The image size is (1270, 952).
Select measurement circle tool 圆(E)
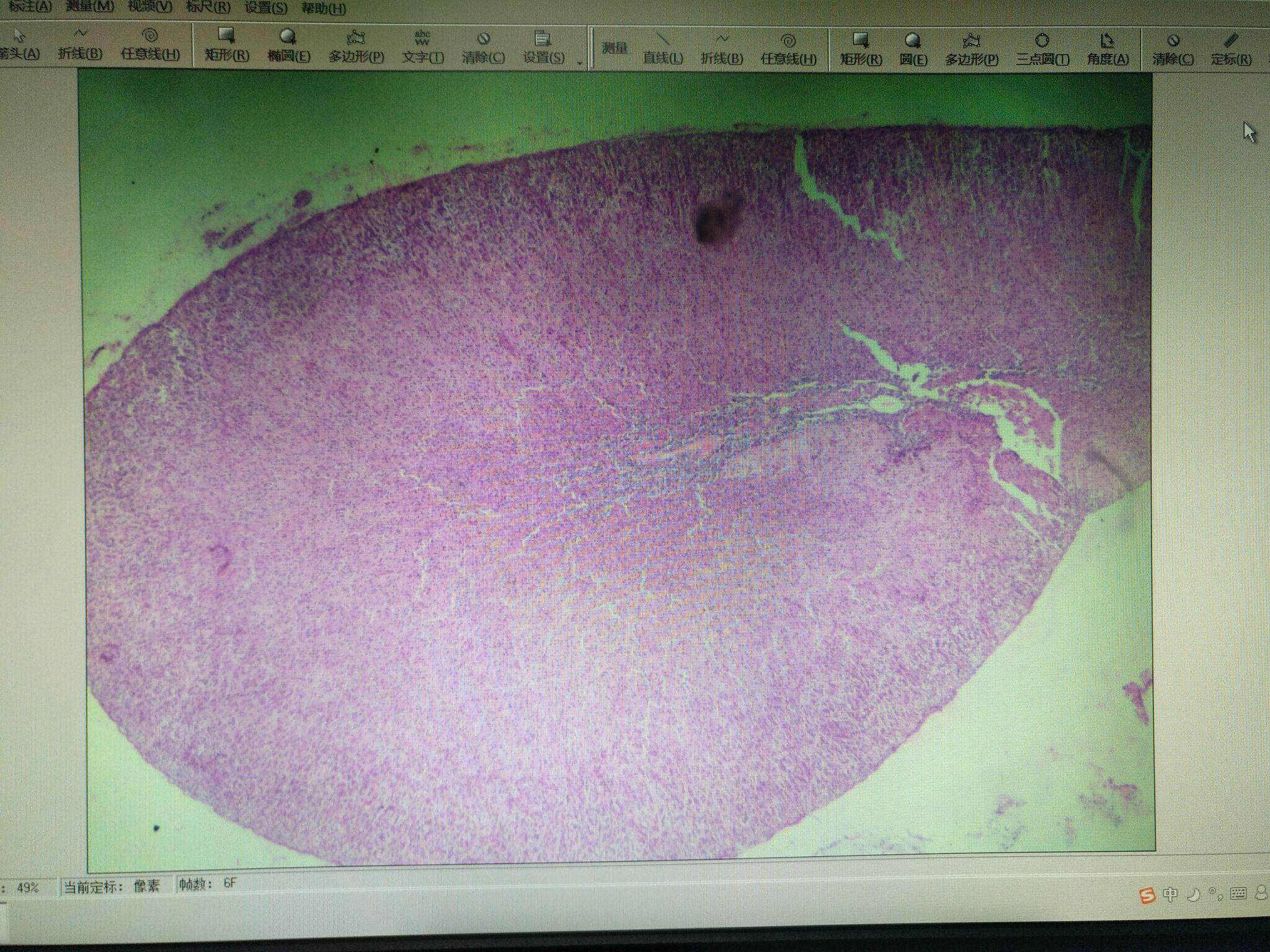point(913,50)
